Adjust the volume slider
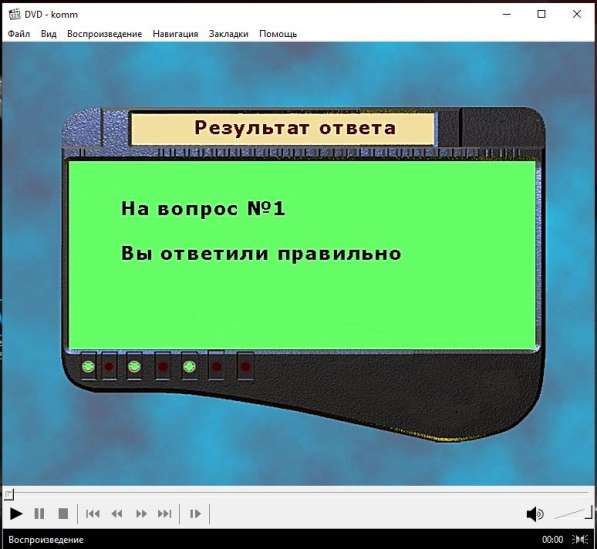This screenshot has width=597, height=549. pos(573,513)
